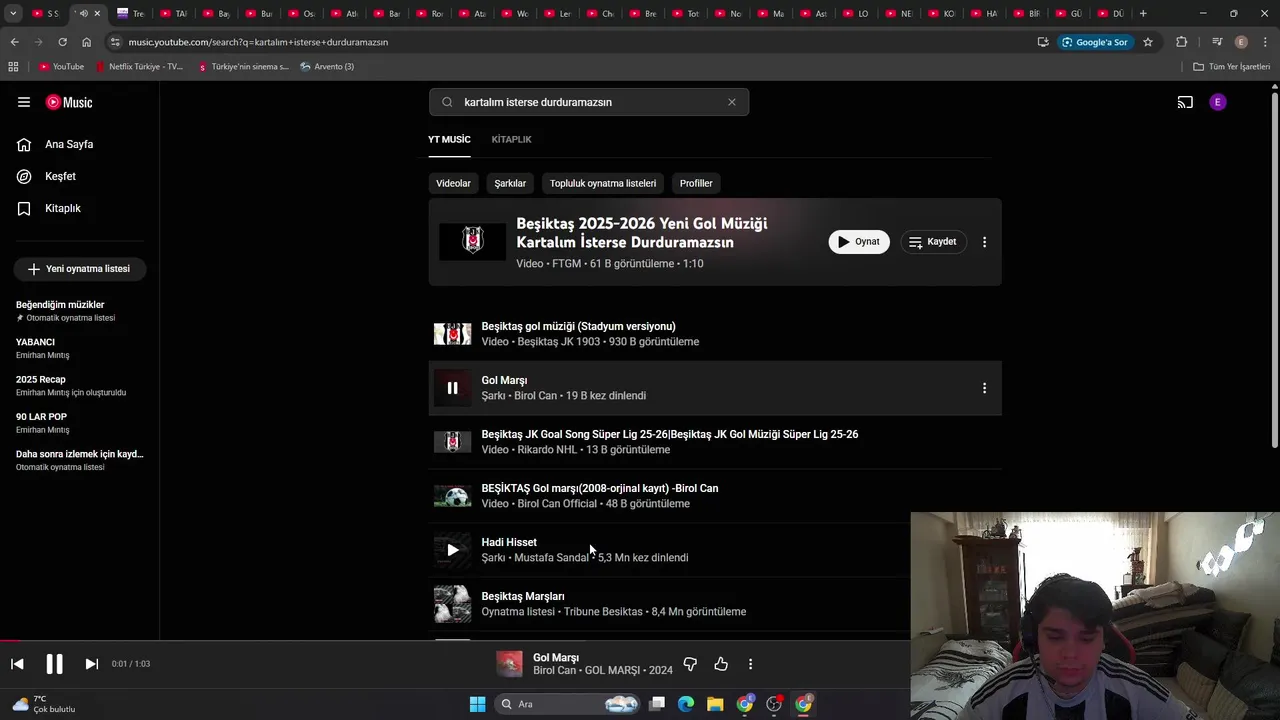Like the playing song Gol Marşı
1280x720 pixels.
pos(721,664)
